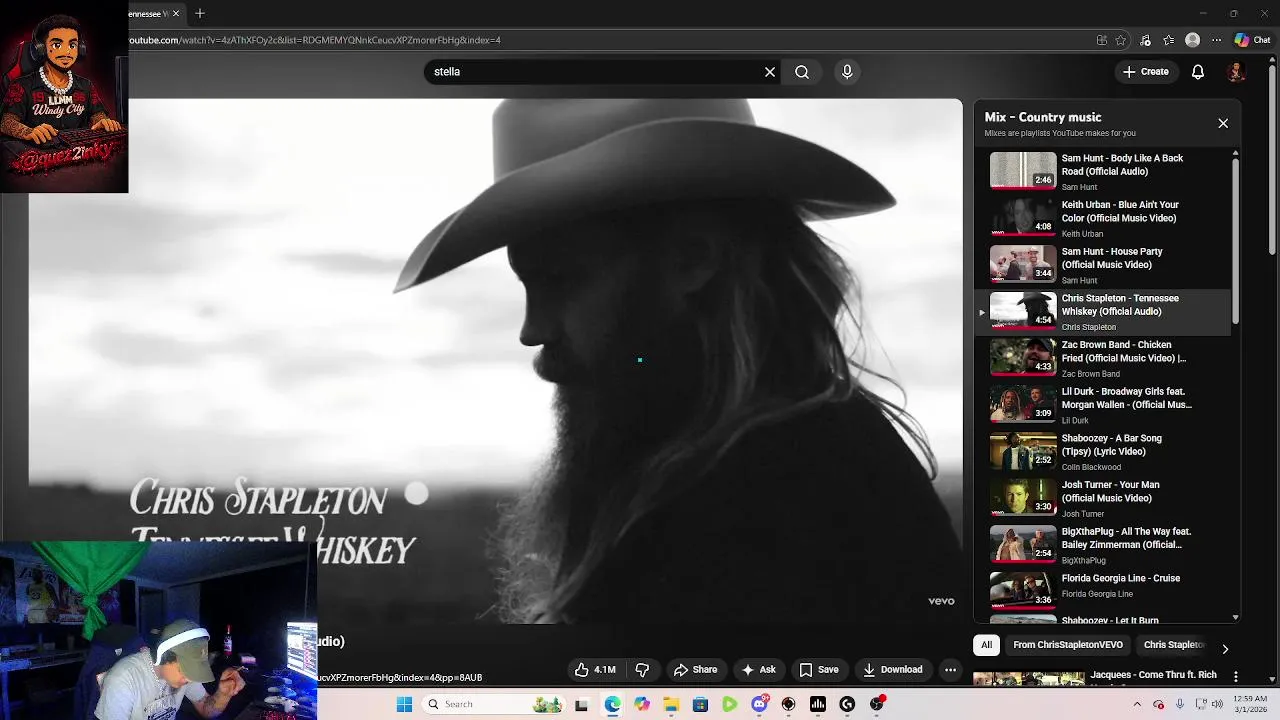Open YouTube notifications bell
The width and height of the screenshot is (1280, 720).
(1198, 72)
